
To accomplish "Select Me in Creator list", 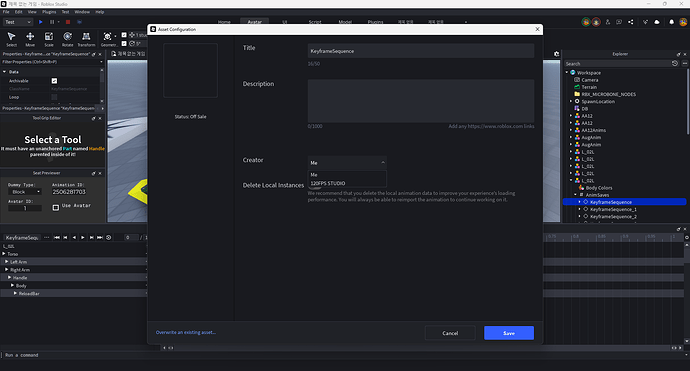I will tap(347, 175).
